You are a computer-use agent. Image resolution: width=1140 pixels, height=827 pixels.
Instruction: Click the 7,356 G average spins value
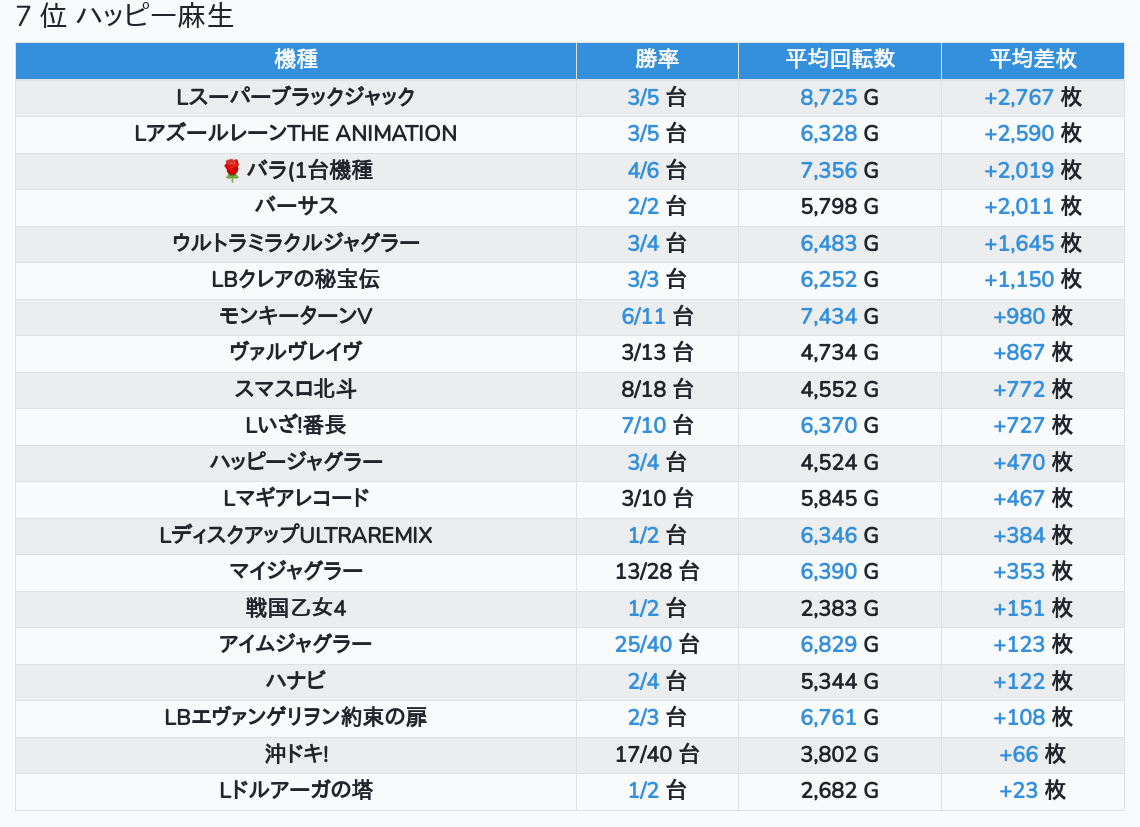pos(840,170)
